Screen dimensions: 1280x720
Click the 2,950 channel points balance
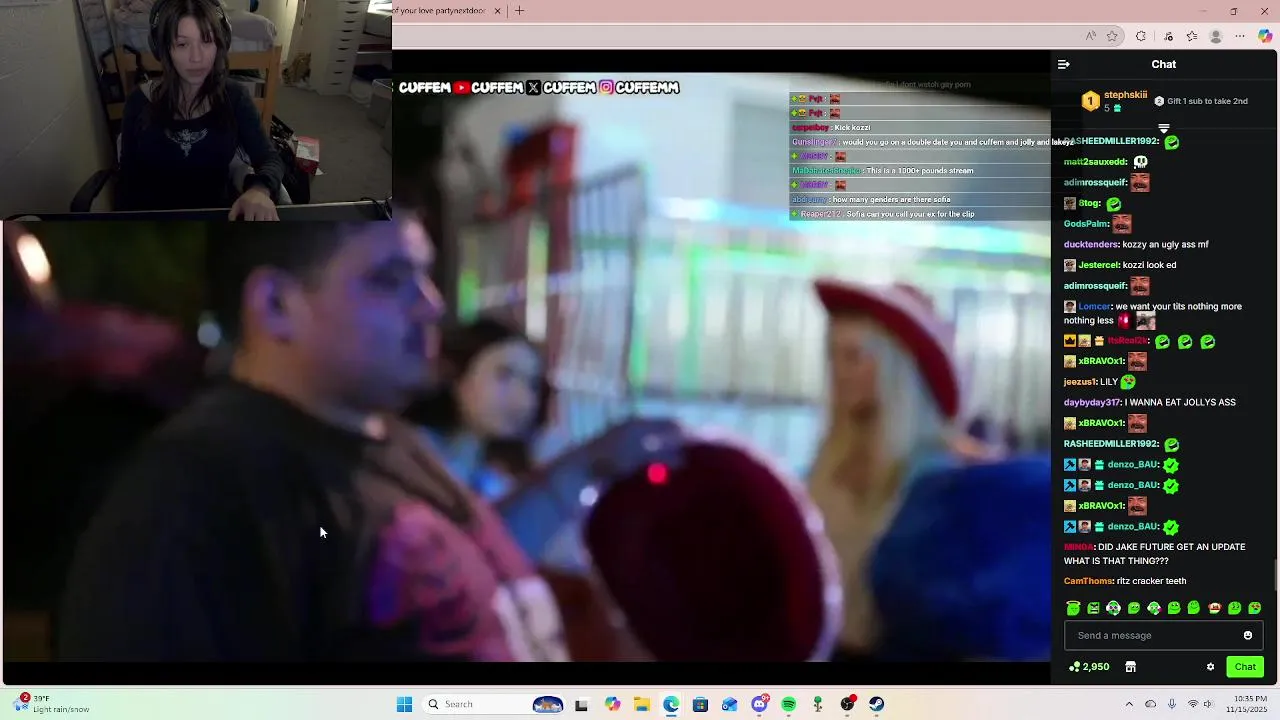(1089, 667)
